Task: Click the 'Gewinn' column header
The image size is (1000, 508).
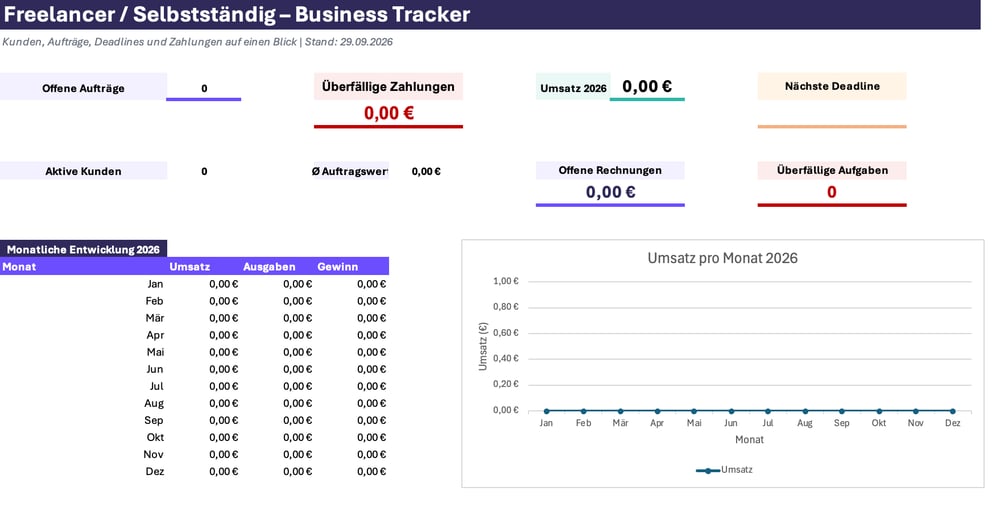Action: pos(352,266)
